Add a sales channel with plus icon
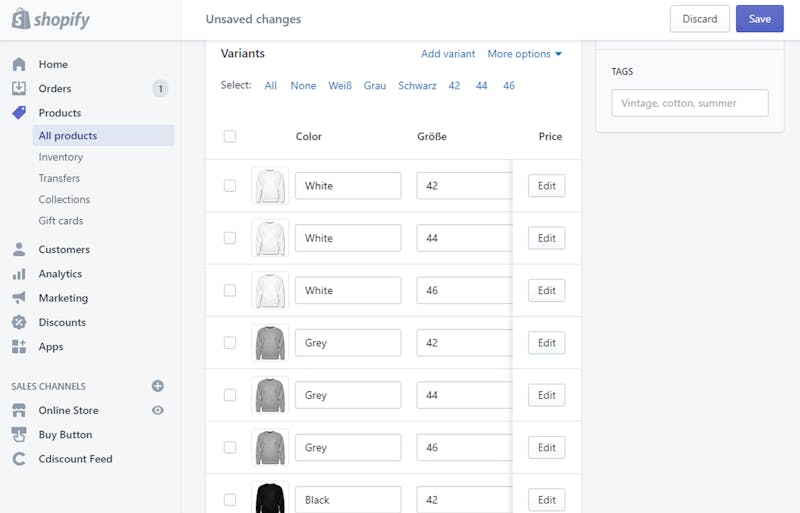The width and height of the screenshot is (800, 513). point(158,386)
